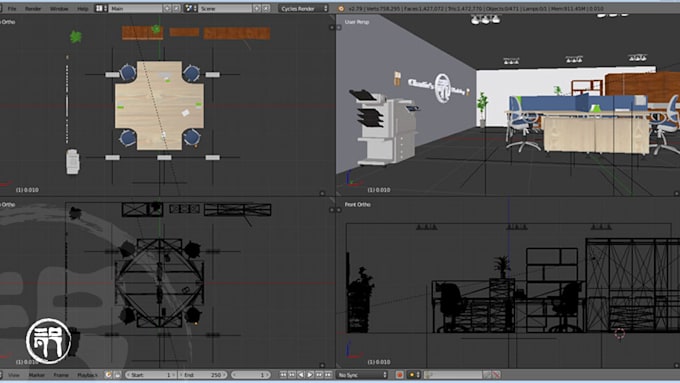The width and height of the screenshot is (680, 383).
Task: Open the timeline Frame menu
Action: [61, 375]
